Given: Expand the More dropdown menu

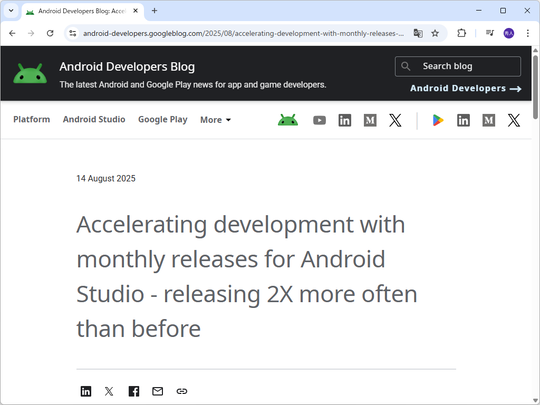Looking at the screenshot, I should [x=216, y=120].
